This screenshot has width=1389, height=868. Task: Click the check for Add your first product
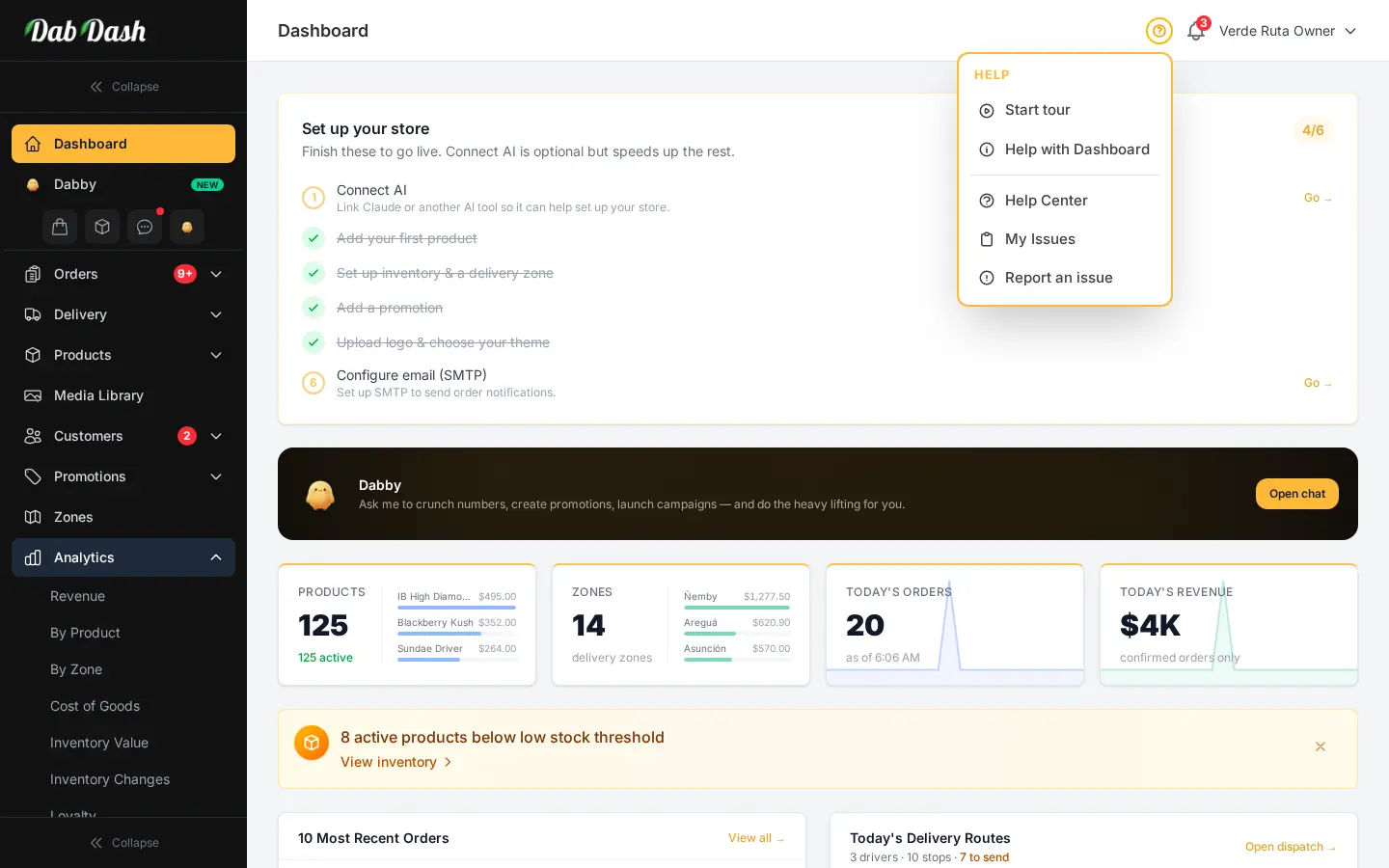(x=313, y=238)
